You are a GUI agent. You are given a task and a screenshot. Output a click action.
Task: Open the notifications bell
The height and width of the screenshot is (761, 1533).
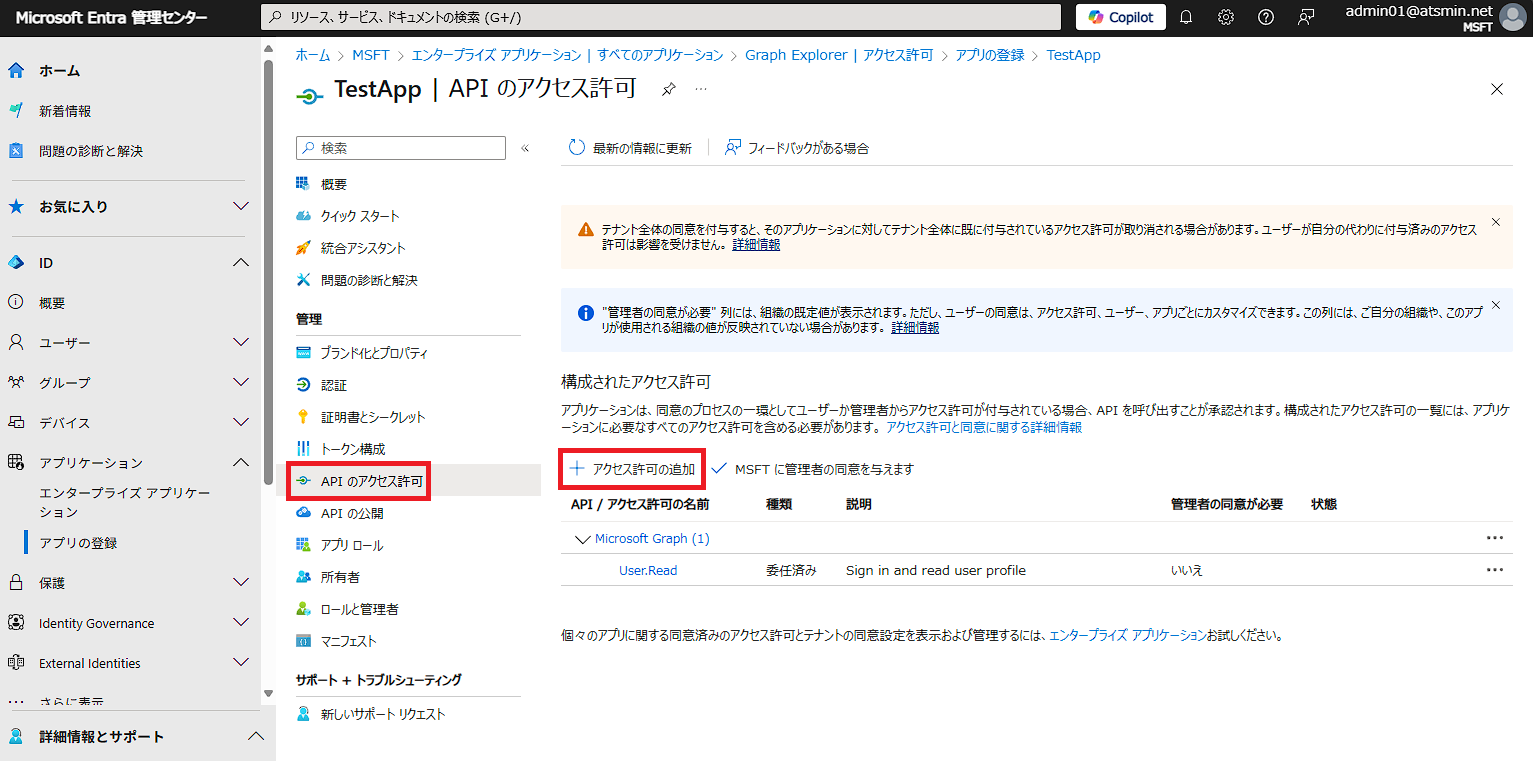point(1186,17)
